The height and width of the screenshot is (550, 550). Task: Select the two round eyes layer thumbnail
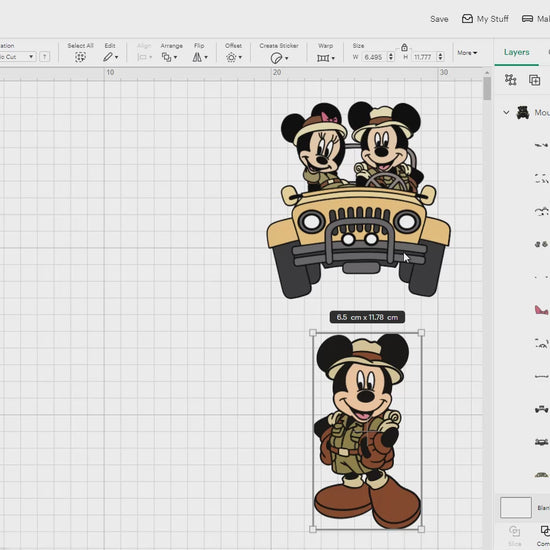coord(541,244)
